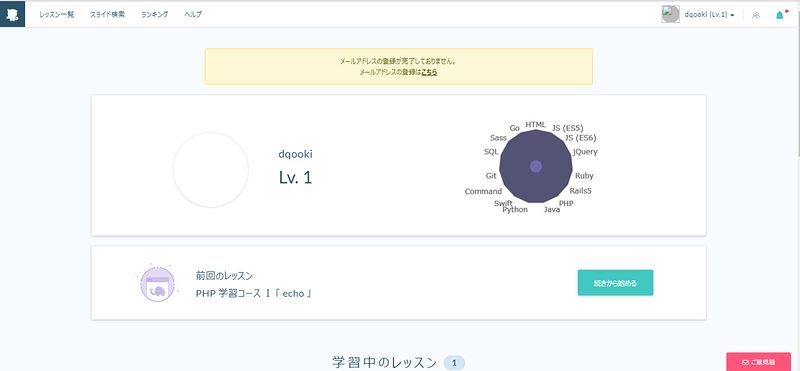This screenshot has width=800, height=371.
Task: Click the large profile picture circle
Action: click(211, 170)
